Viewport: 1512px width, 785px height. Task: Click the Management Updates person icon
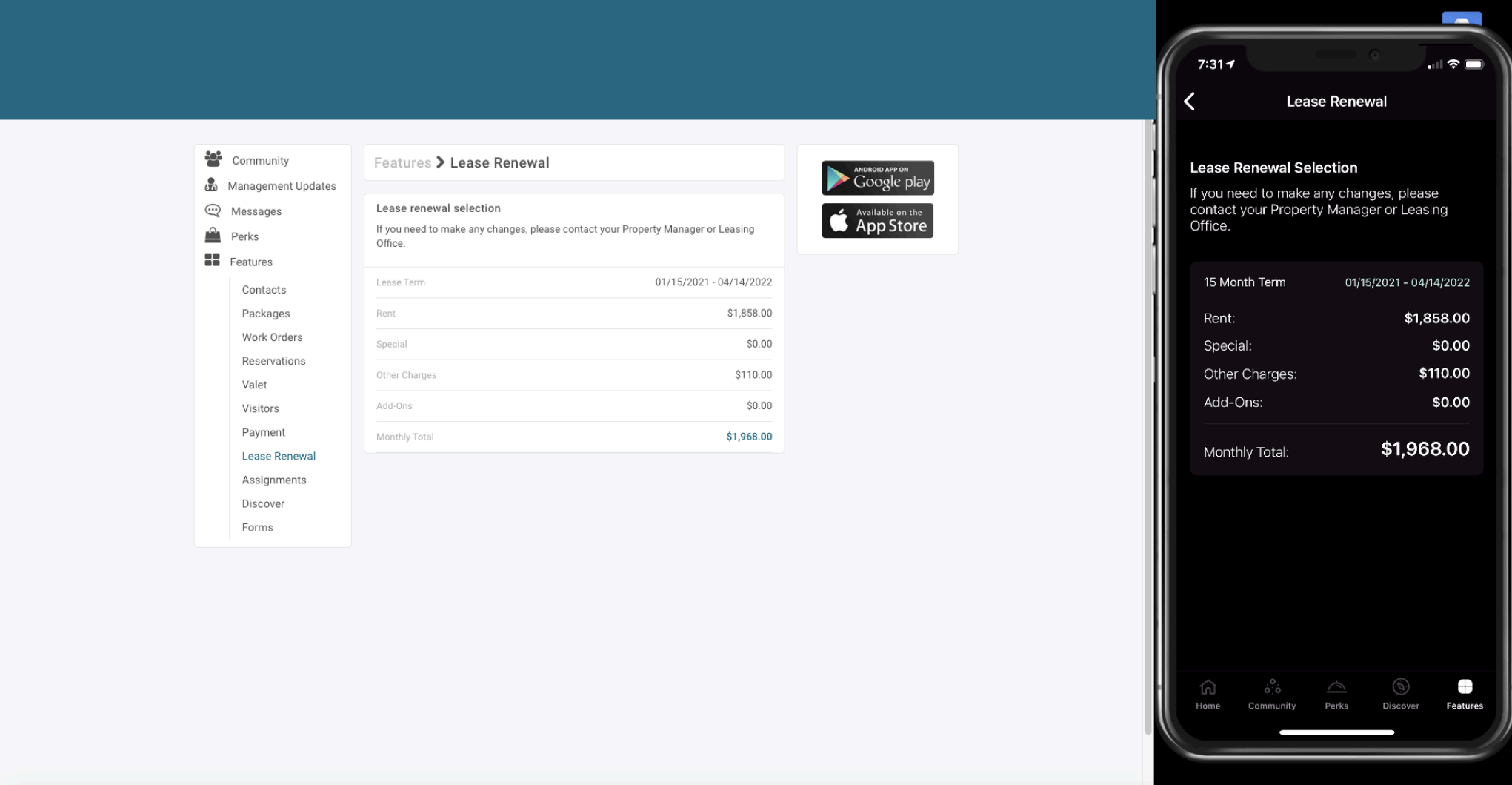[x=211, y=185]
